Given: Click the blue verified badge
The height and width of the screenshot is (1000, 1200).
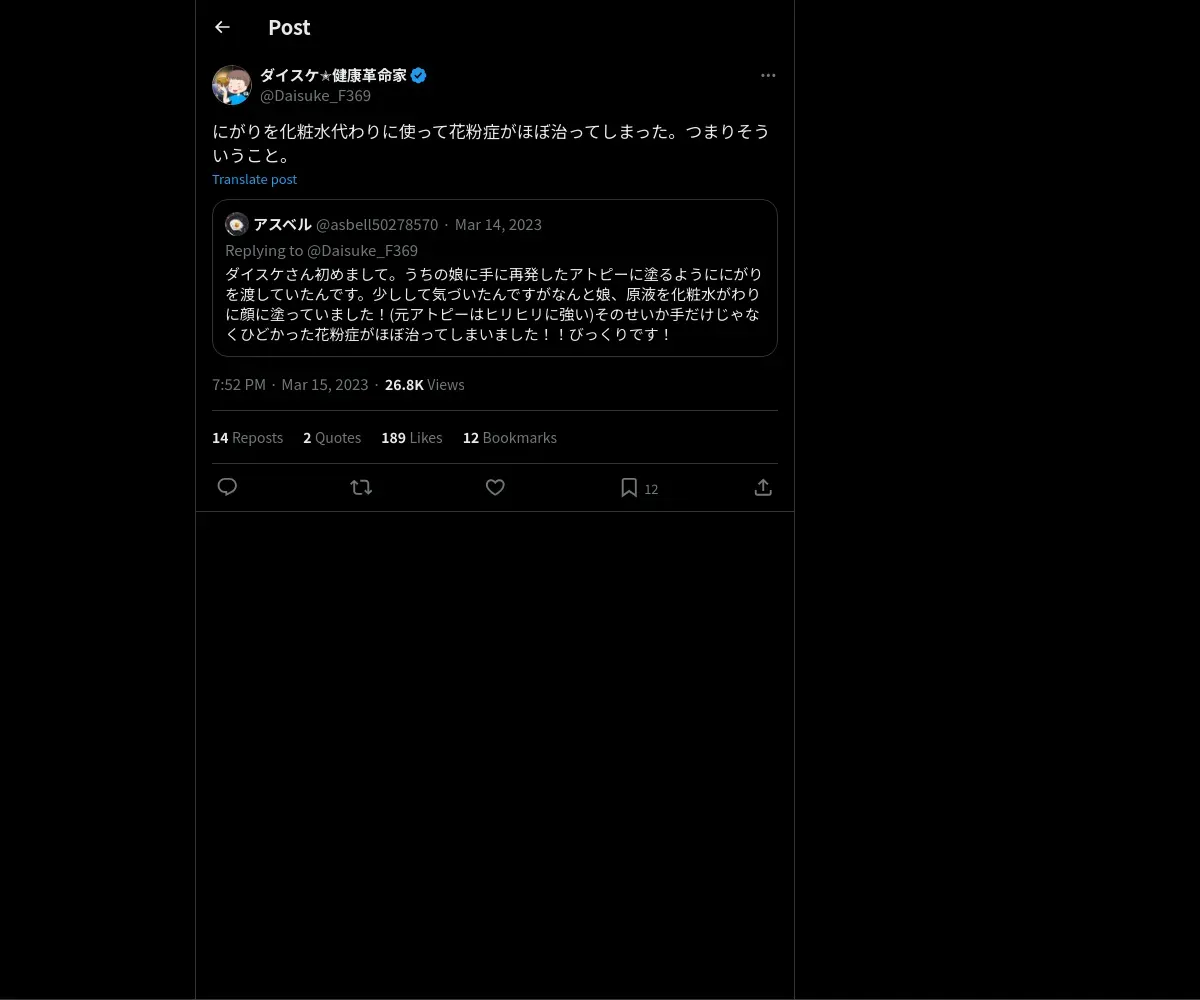Looking at the screenshot, I should (x=419, y=75).
